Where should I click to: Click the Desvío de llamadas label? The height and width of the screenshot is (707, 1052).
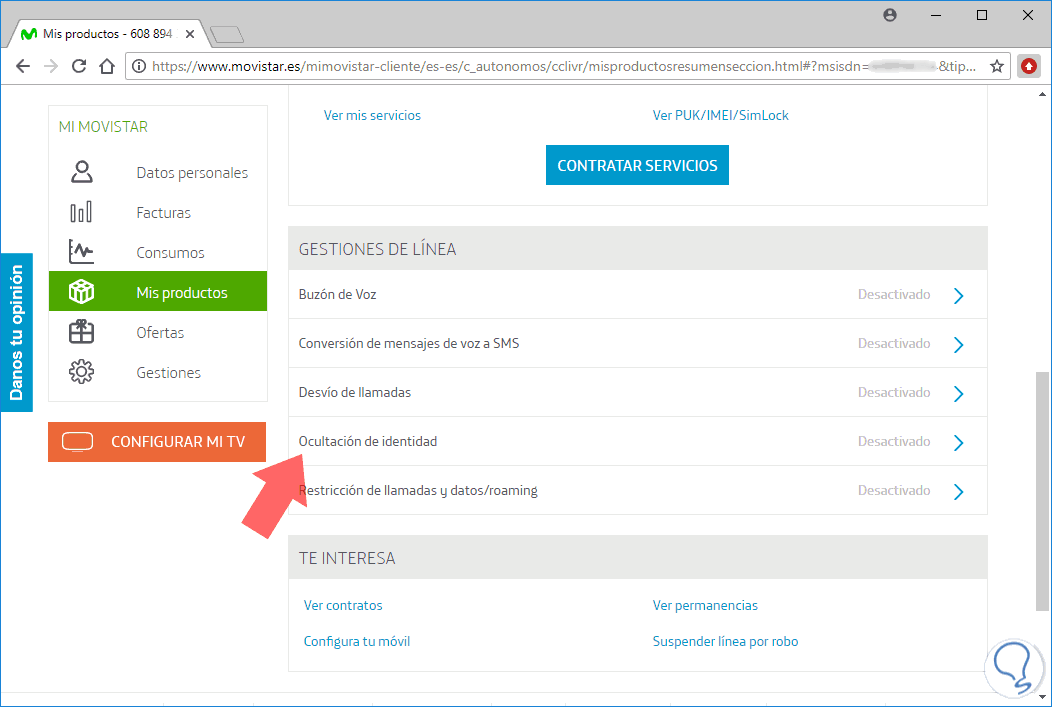(x=354, y=392)
